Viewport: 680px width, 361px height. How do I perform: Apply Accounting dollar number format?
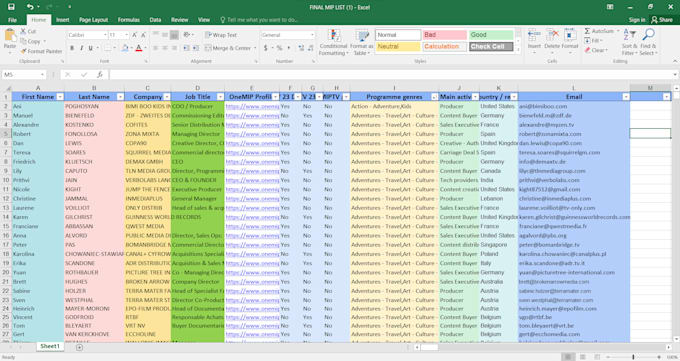coord(265,48)
